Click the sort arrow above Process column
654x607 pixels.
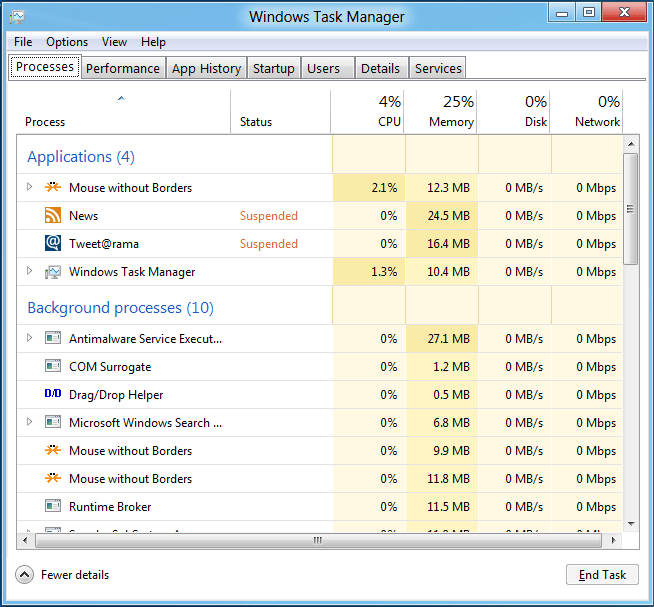tap(121, 98)
